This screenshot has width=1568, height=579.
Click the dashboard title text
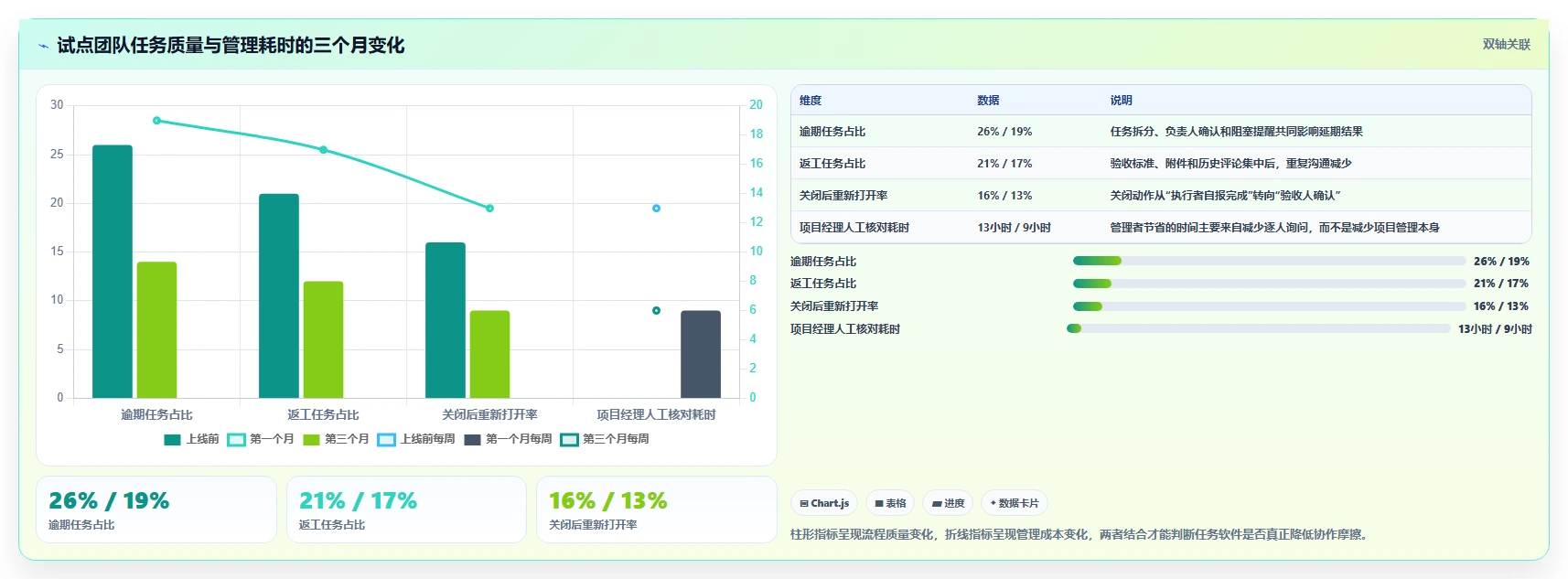point(231,45)
